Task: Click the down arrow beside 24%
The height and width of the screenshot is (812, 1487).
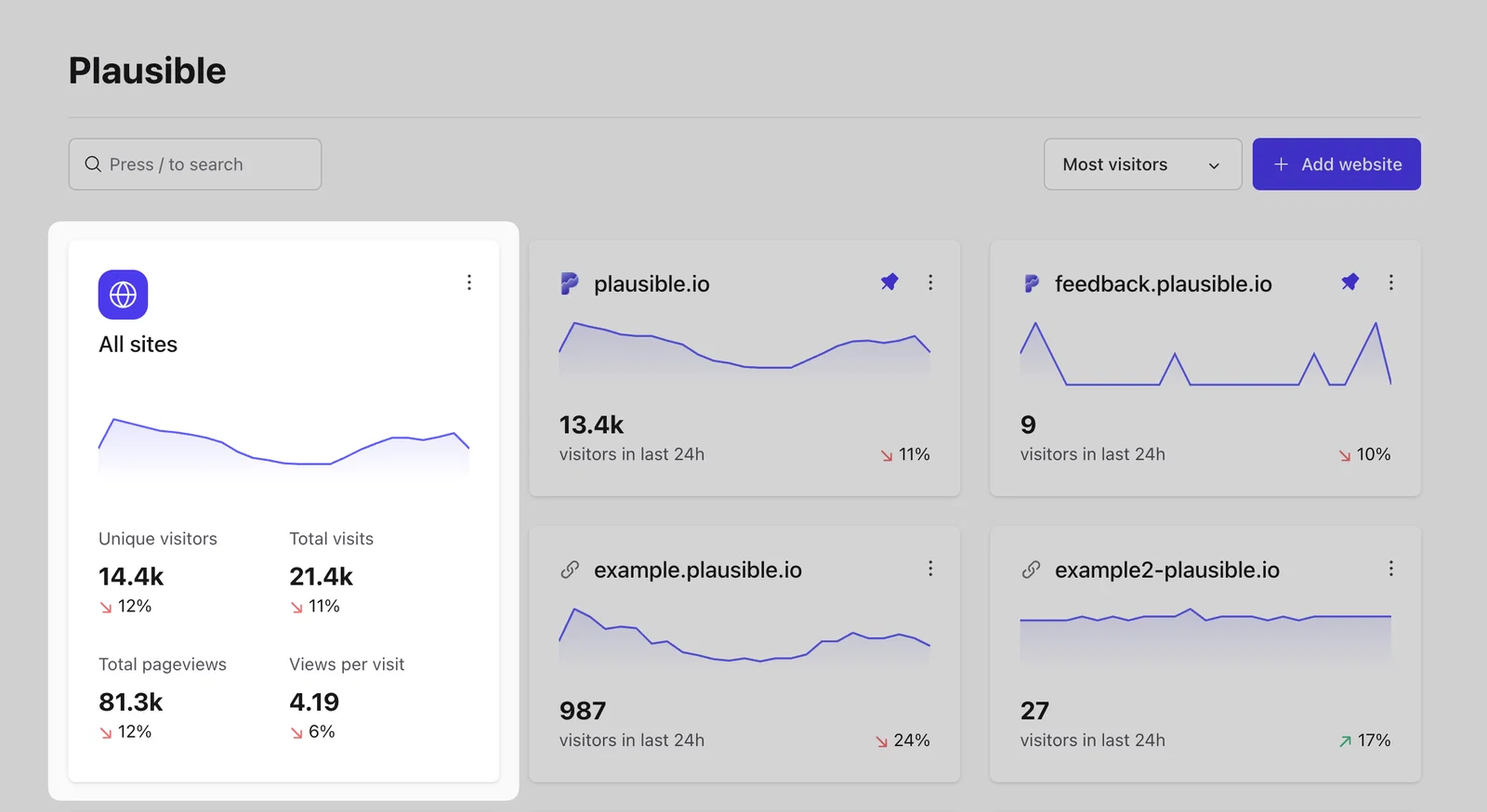Action: pyautogui.click(x=881, y=741)
